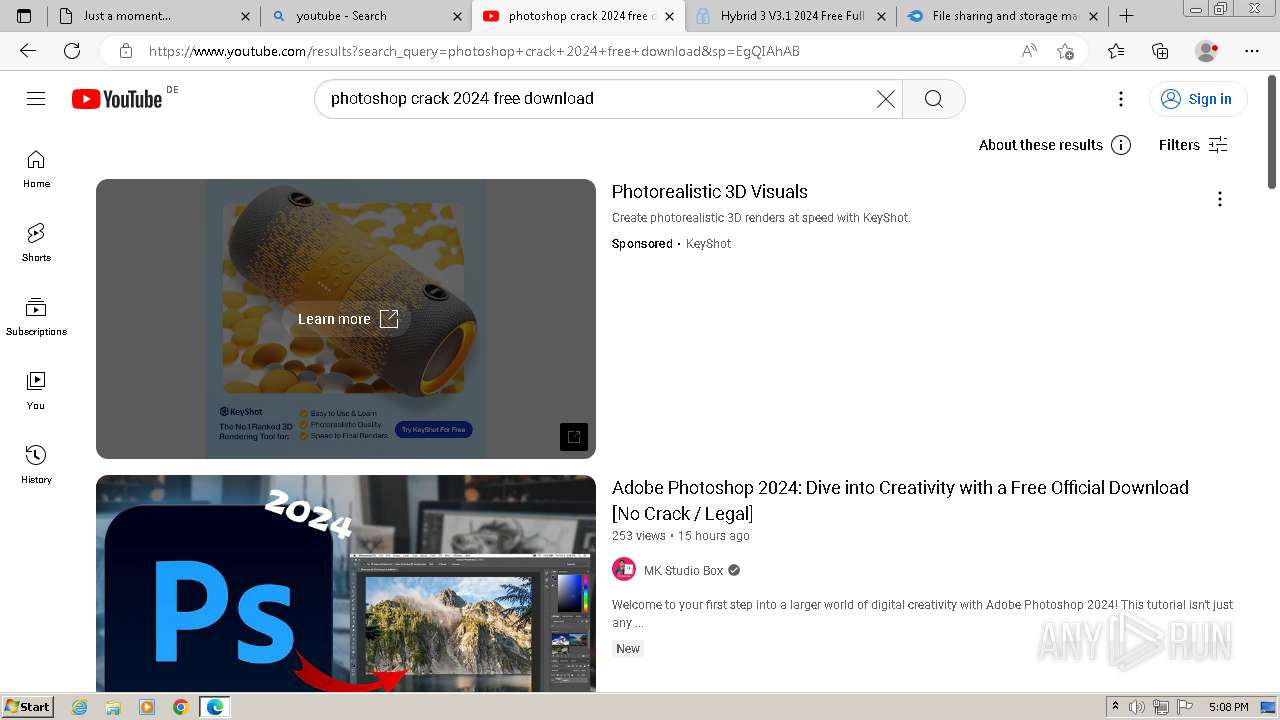Go back to previous page
The image size is (1280, 720).
point(28,51)
